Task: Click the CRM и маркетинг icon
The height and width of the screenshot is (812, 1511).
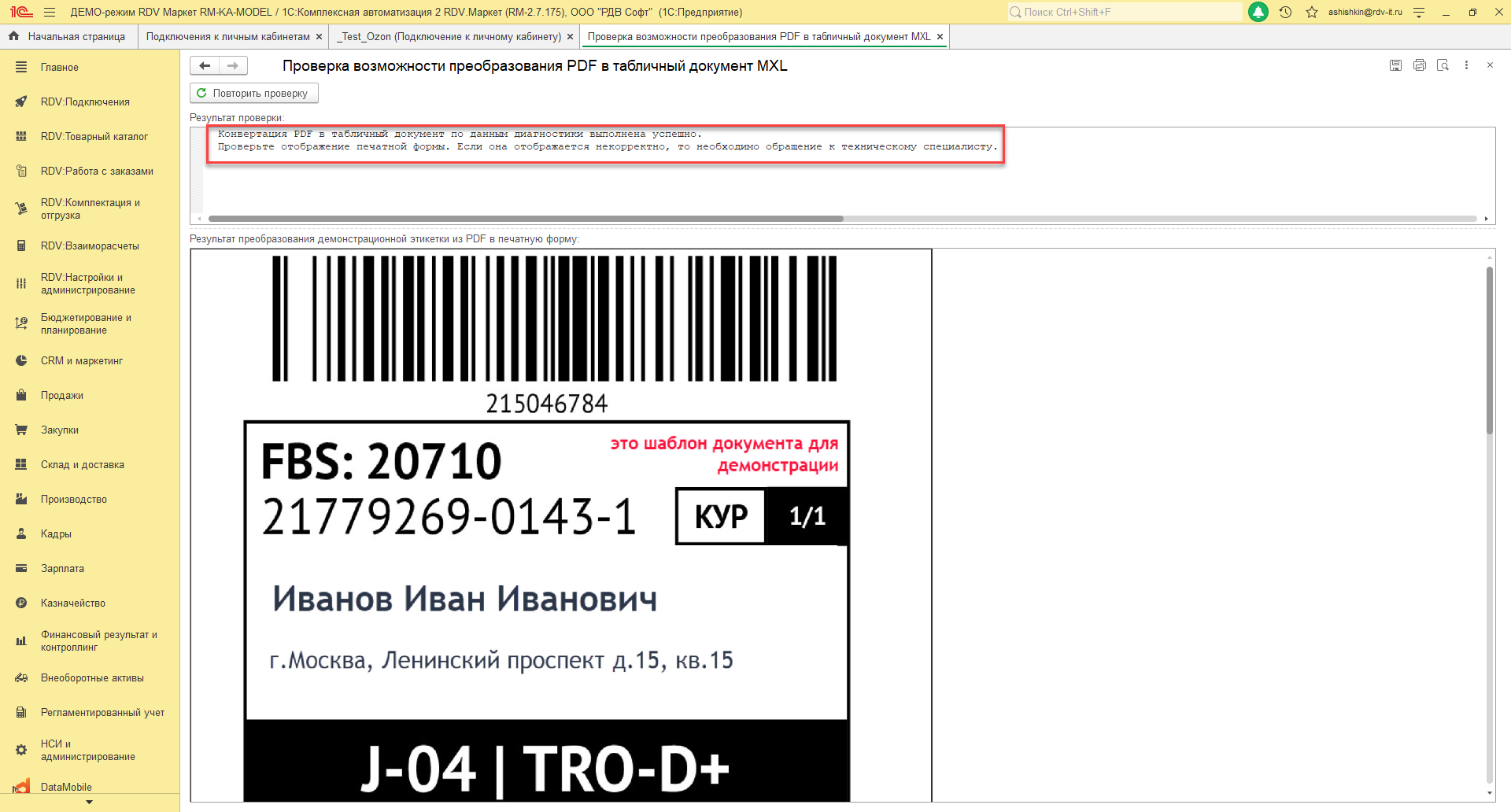Action: (21, 361)
